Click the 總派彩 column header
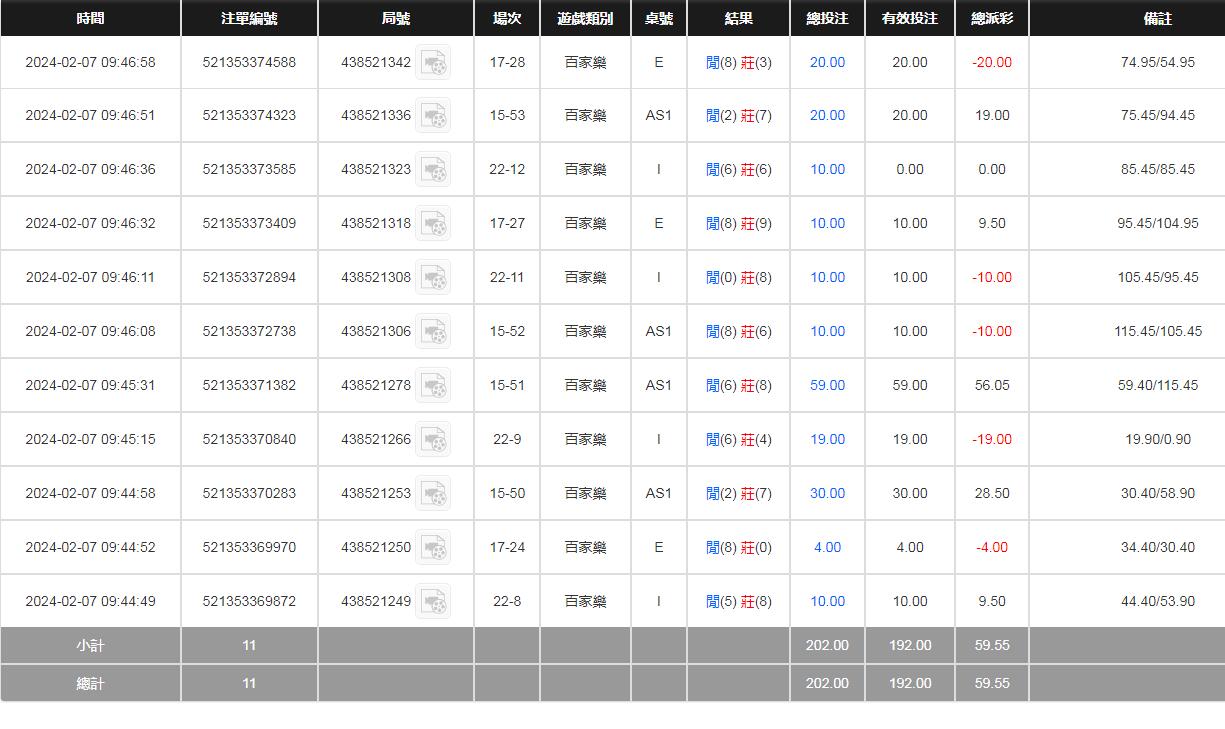The height and width of the screenshot is (729, 1225). [x=991, y=18]
